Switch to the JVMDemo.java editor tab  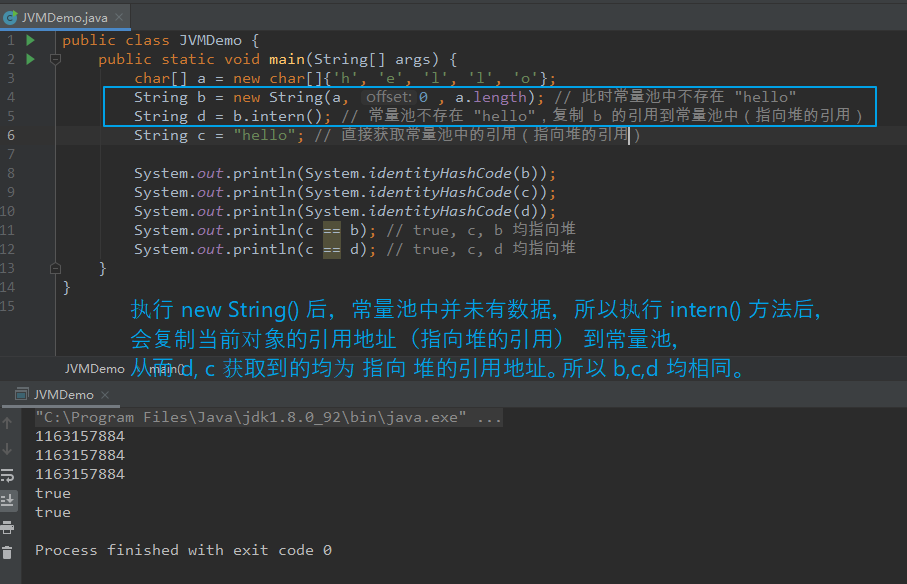pyautogui.click(x=64, y=17)
